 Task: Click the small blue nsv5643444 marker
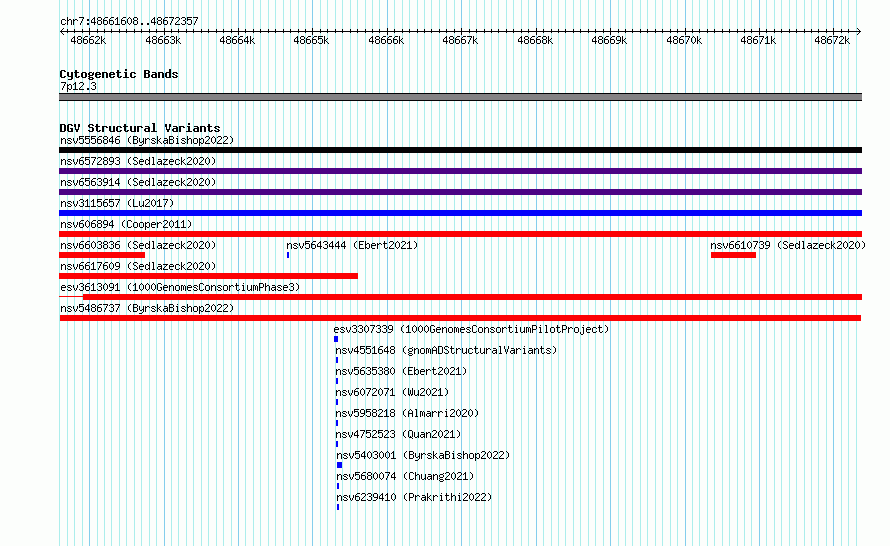288,255
